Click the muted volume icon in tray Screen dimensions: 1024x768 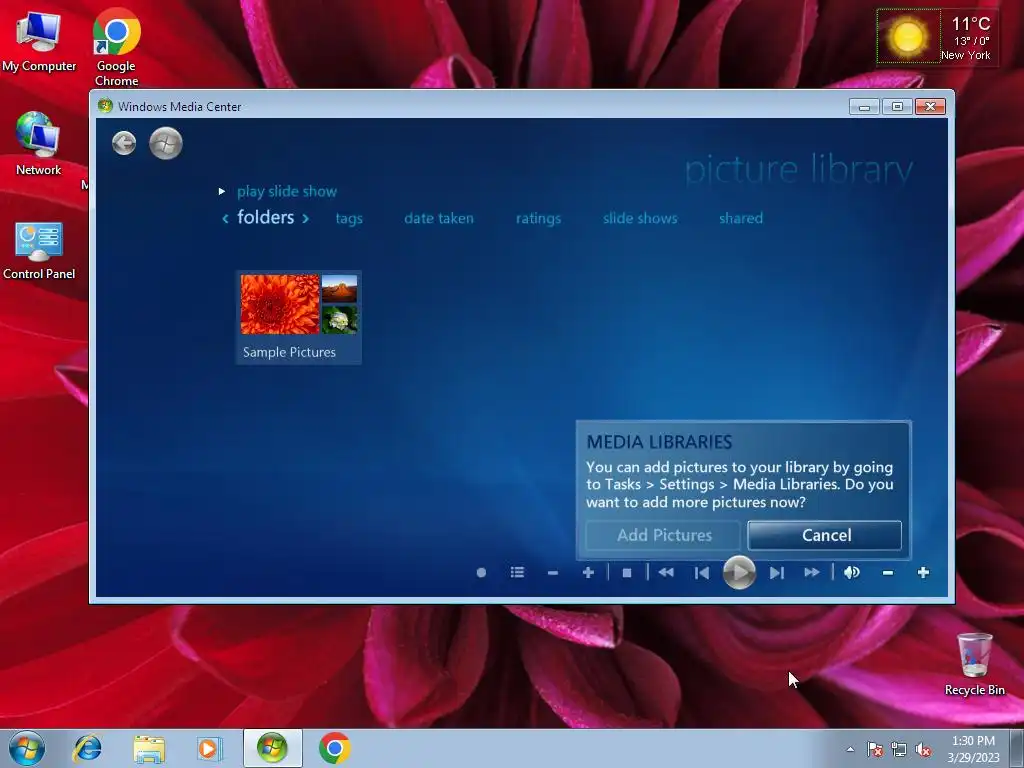(923, 749)
